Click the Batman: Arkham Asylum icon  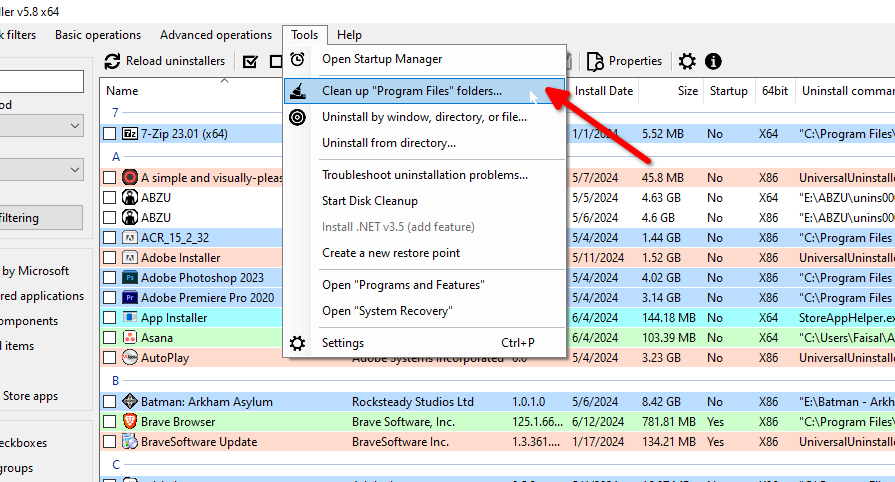[x=130, y=401]
